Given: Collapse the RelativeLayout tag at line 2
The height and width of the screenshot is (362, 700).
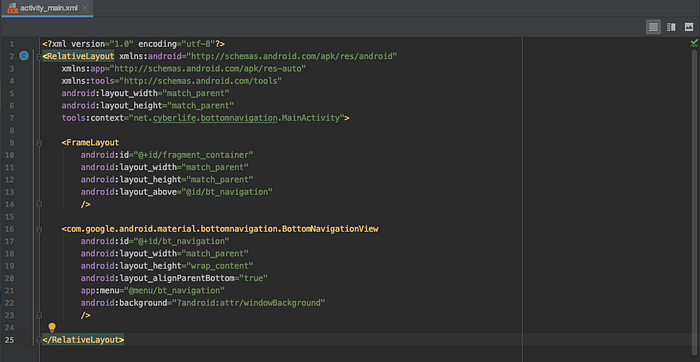Looking at the screenshot, I should (x=39, y=56).
